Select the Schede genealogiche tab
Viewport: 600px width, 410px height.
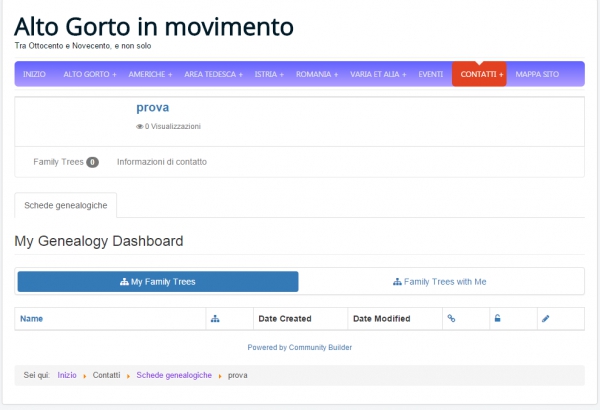pos(66,205)
